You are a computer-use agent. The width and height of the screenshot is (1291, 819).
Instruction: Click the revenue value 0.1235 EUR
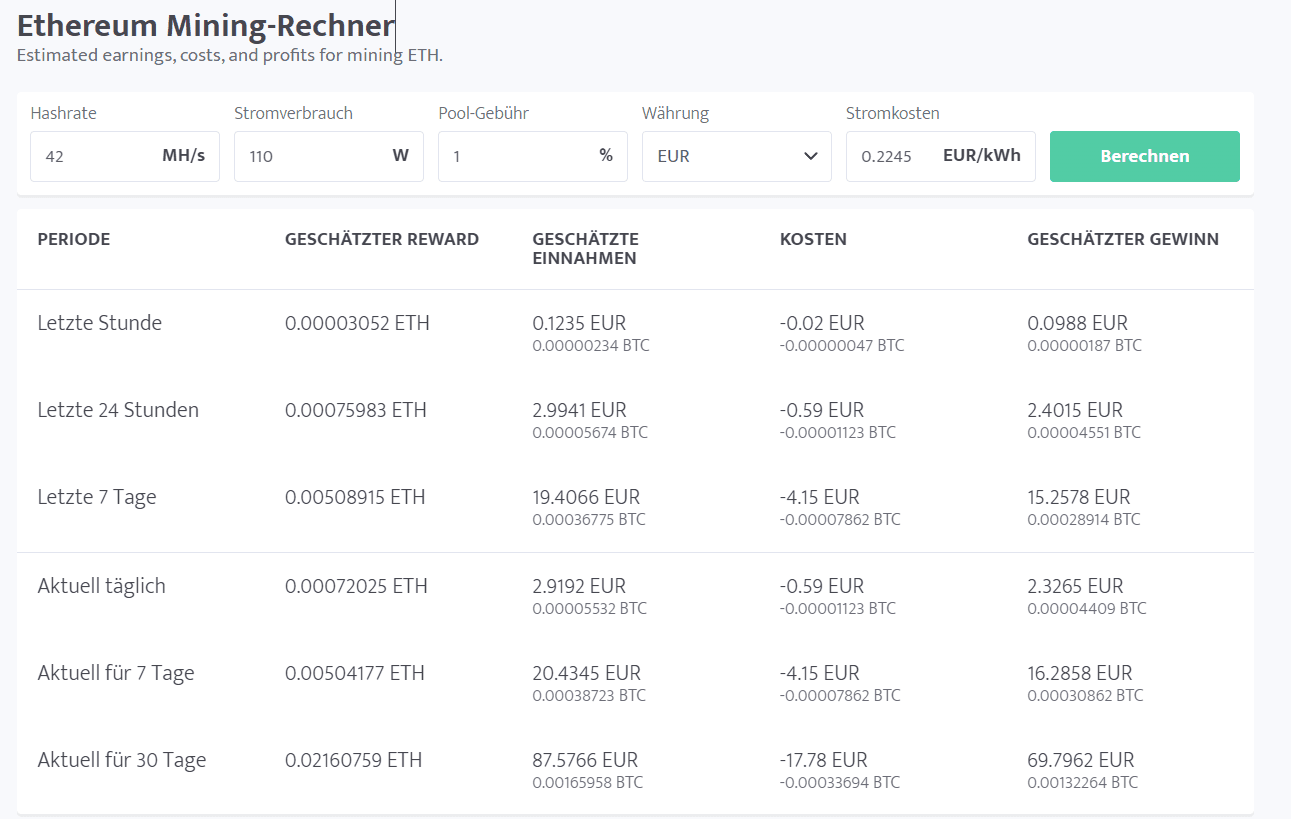click(x=579, y=323)
